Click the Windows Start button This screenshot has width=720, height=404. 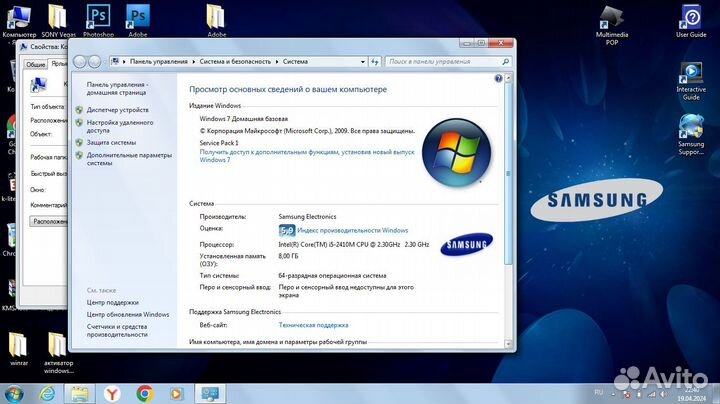(13, 394)
